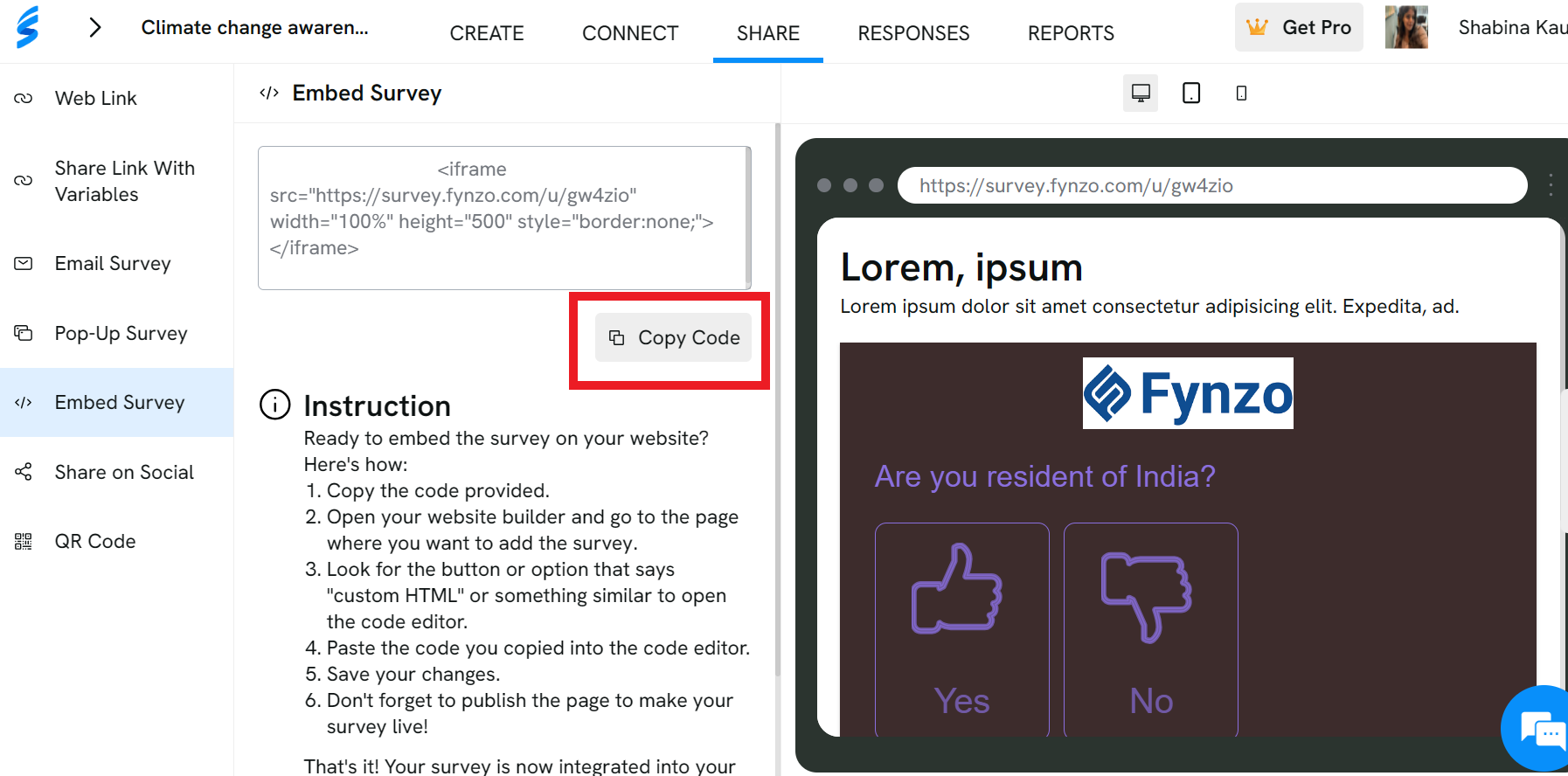The height and width of the screenshot is (776, 1568).
Task: Expand the sidebar using the chevron arrow
Action: (95, 28)
